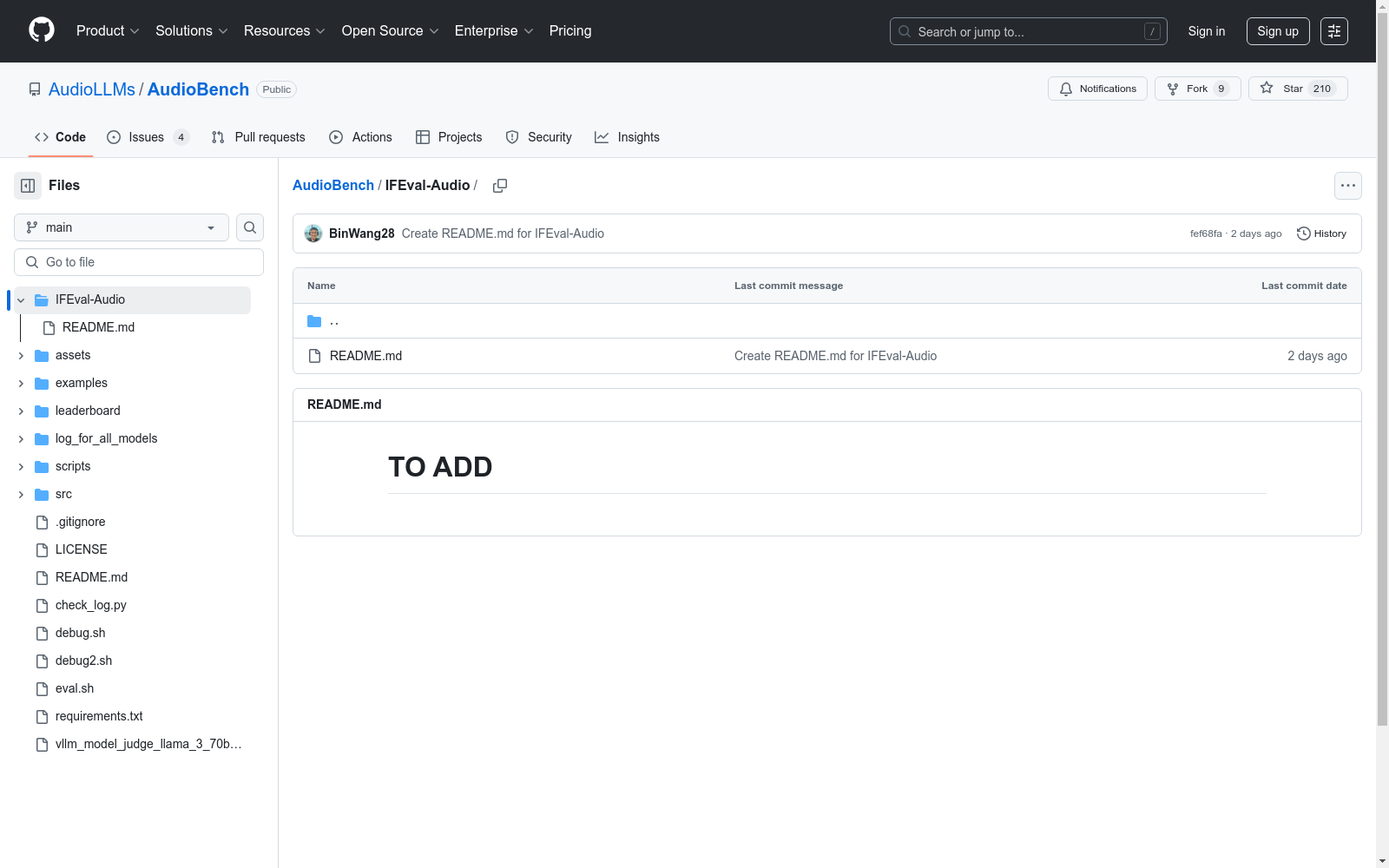
Task: View commit History
Action: point(1322,233)
